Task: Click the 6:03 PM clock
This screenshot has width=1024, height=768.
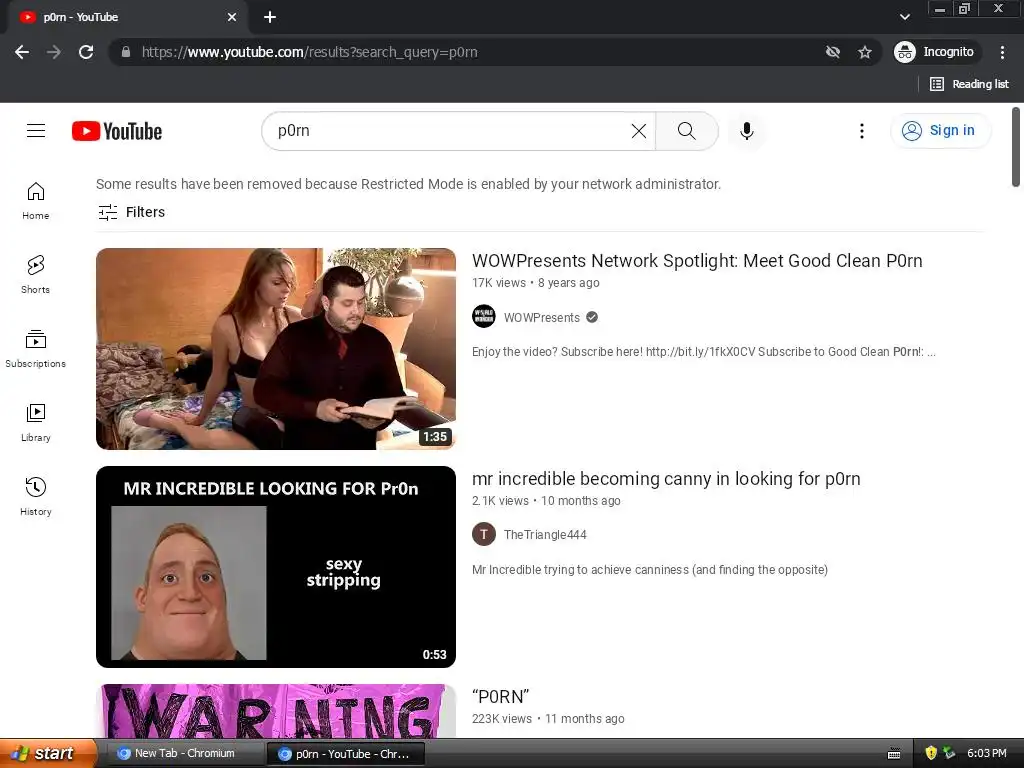Action: 986,753
